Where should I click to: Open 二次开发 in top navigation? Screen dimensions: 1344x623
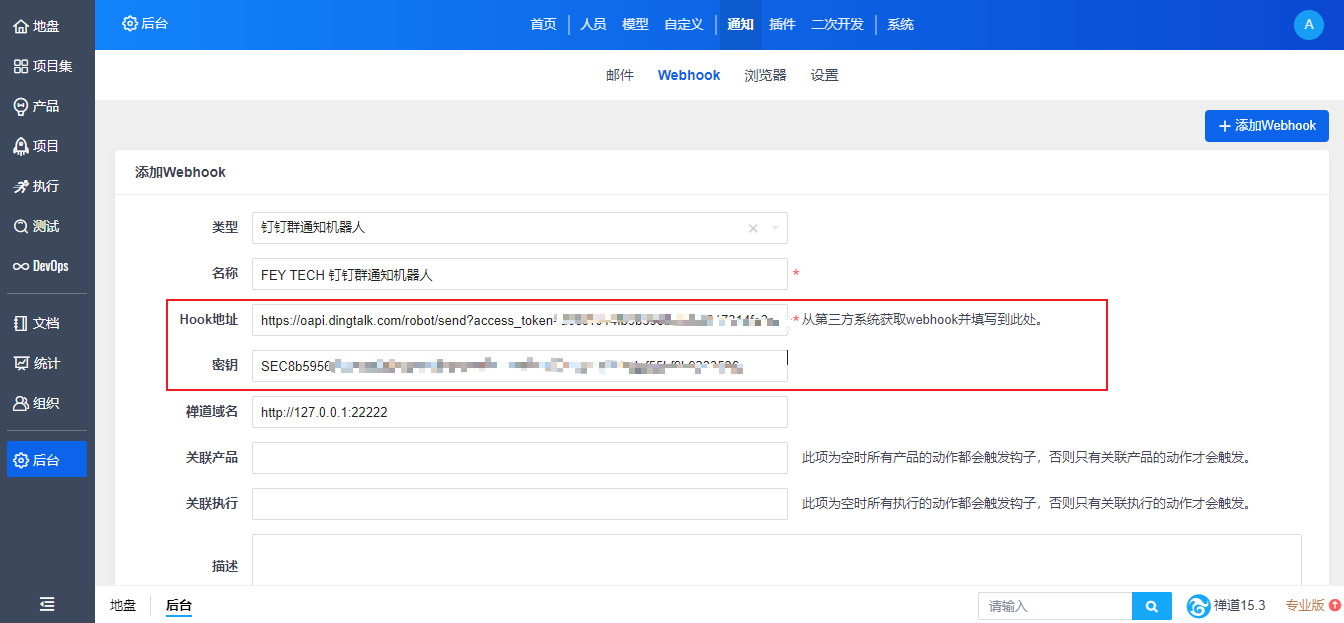(837, 24)
